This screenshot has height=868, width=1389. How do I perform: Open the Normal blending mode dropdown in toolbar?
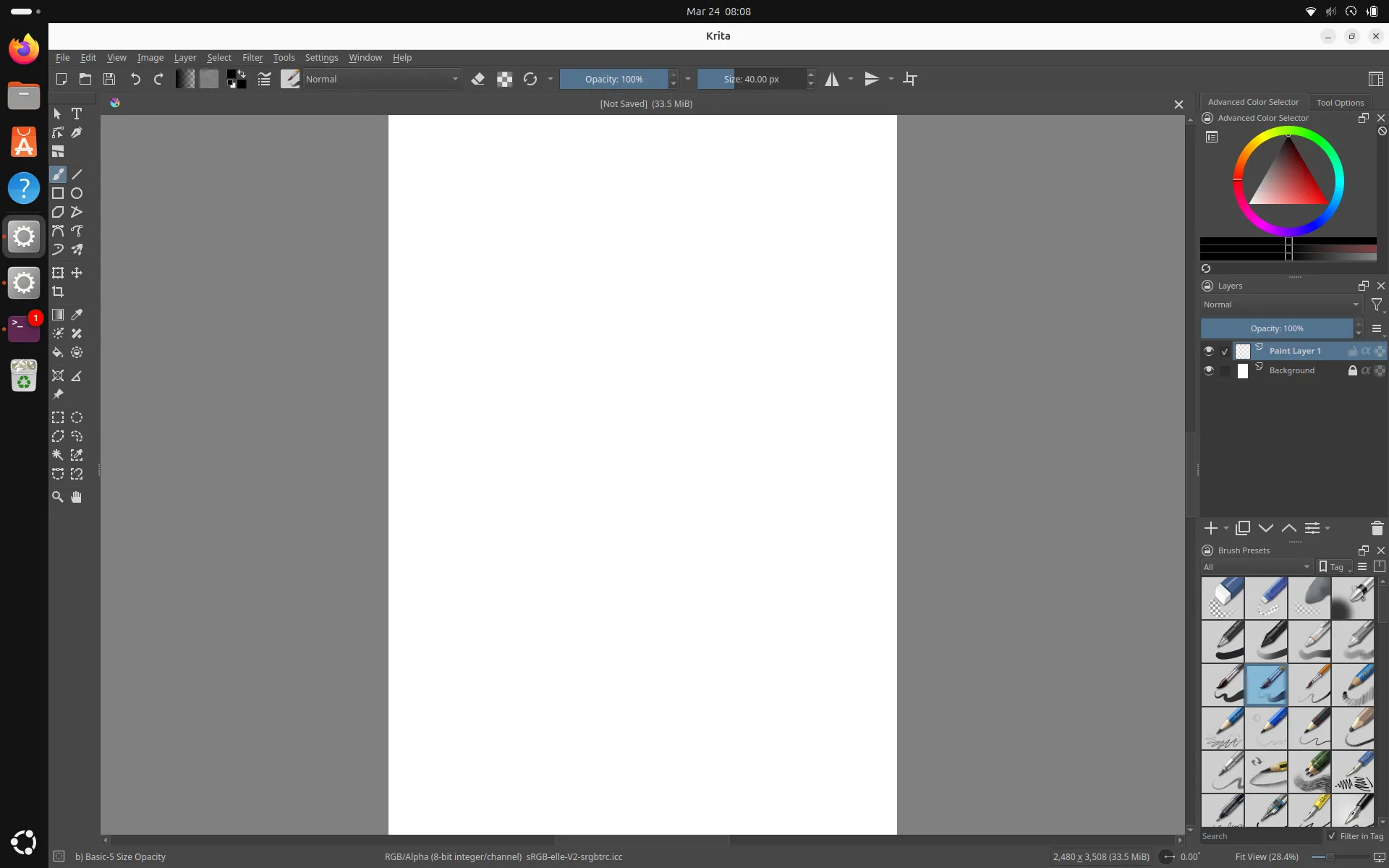[x=382, y=79]
